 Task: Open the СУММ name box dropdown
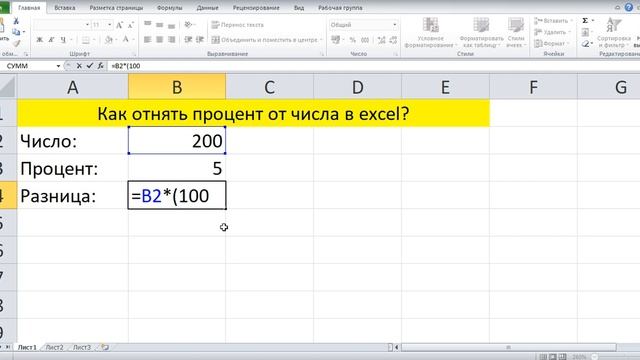(58, 66)
